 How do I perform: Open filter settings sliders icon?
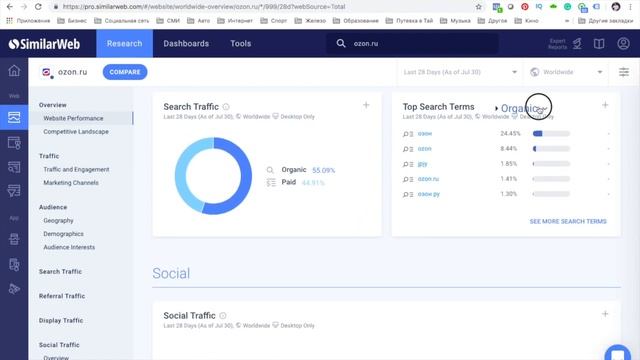click(624, 72)
